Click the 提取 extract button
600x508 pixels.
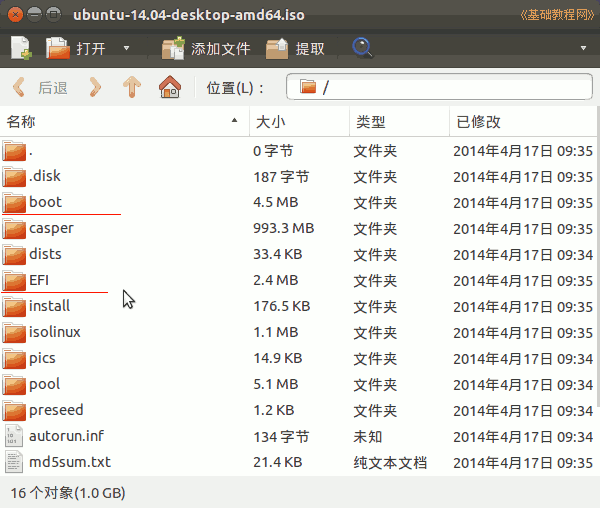pos(295,48)
